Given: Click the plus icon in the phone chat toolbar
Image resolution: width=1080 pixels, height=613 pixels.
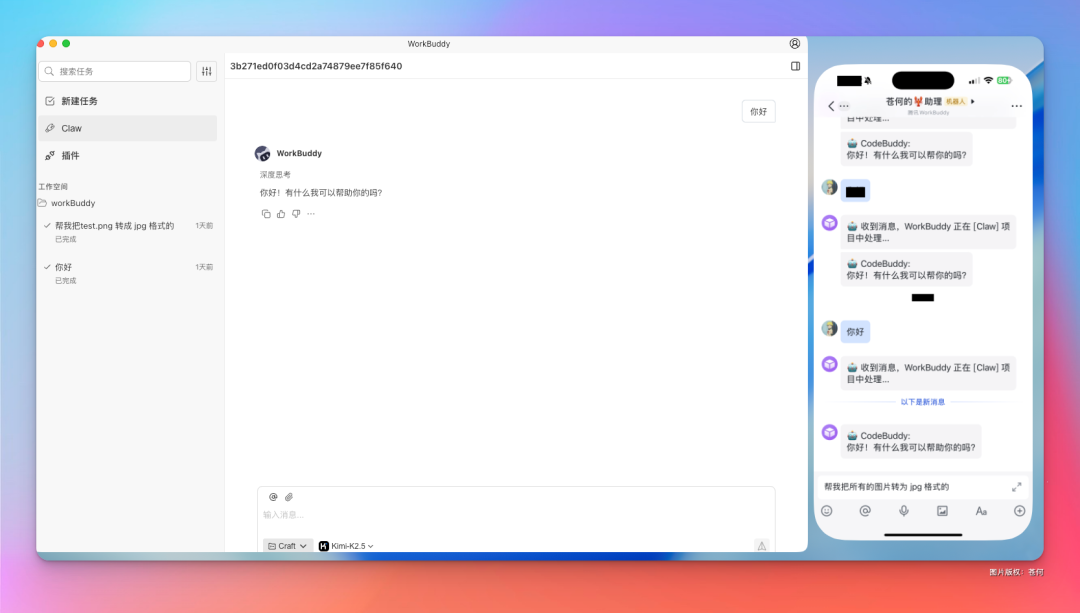Looking at the screenshot, I should (x=1019, y=511).
